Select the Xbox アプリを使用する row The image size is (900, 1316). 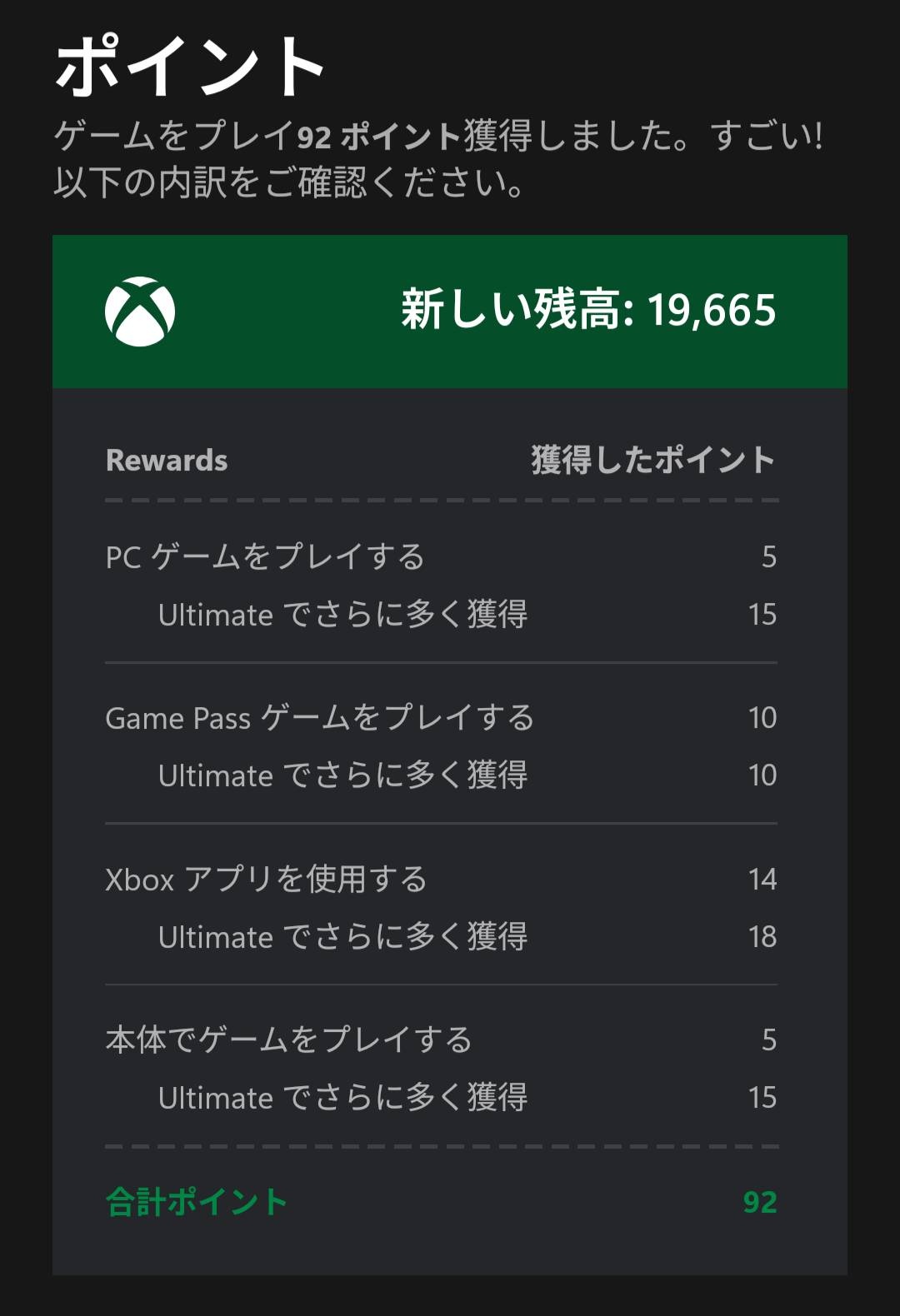click(x=266, y=879)
